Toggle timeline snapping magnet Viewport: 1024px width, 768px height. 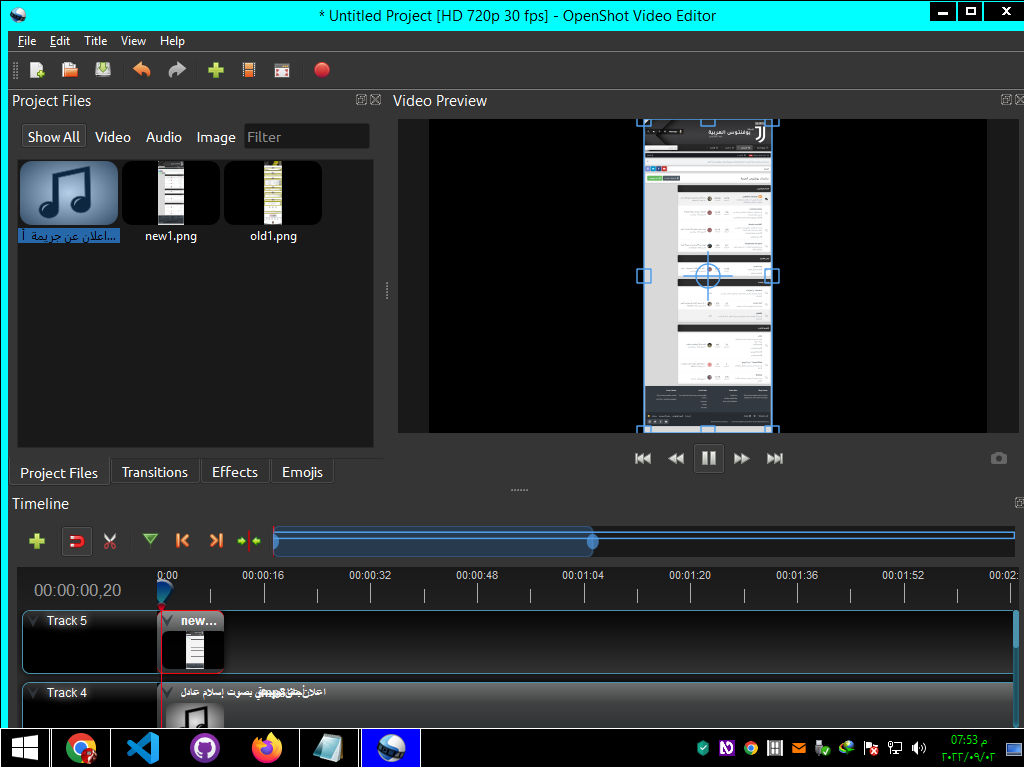point(76,541)
